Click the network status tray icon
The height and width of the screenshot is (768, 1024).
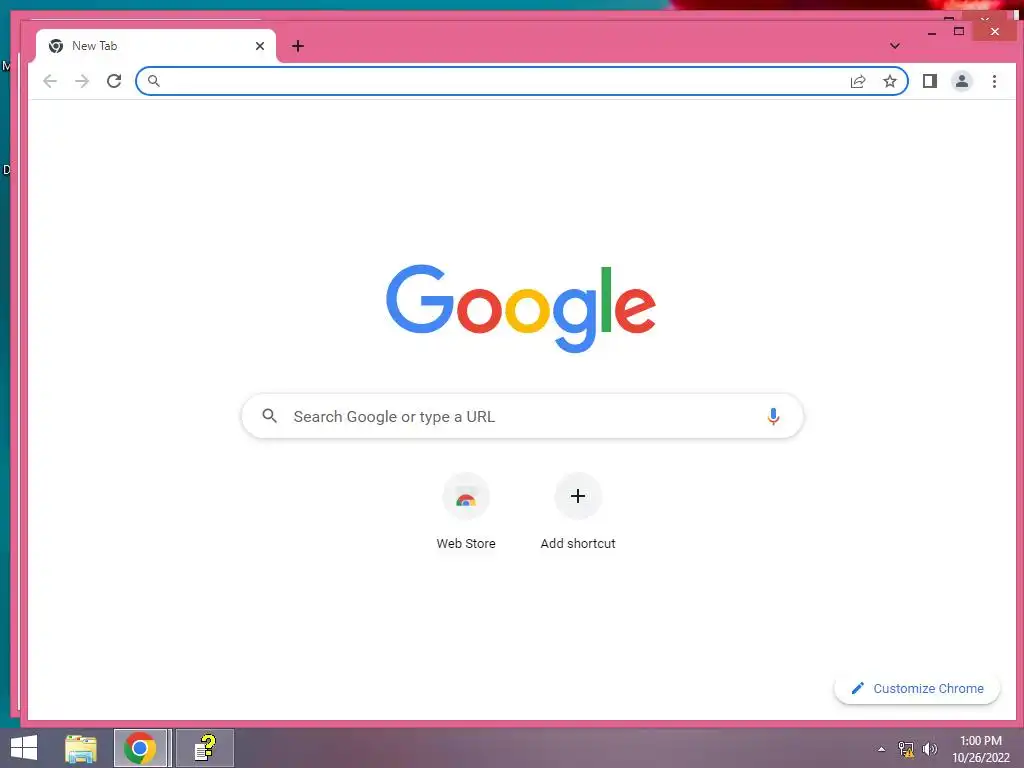tap(906, 749)
